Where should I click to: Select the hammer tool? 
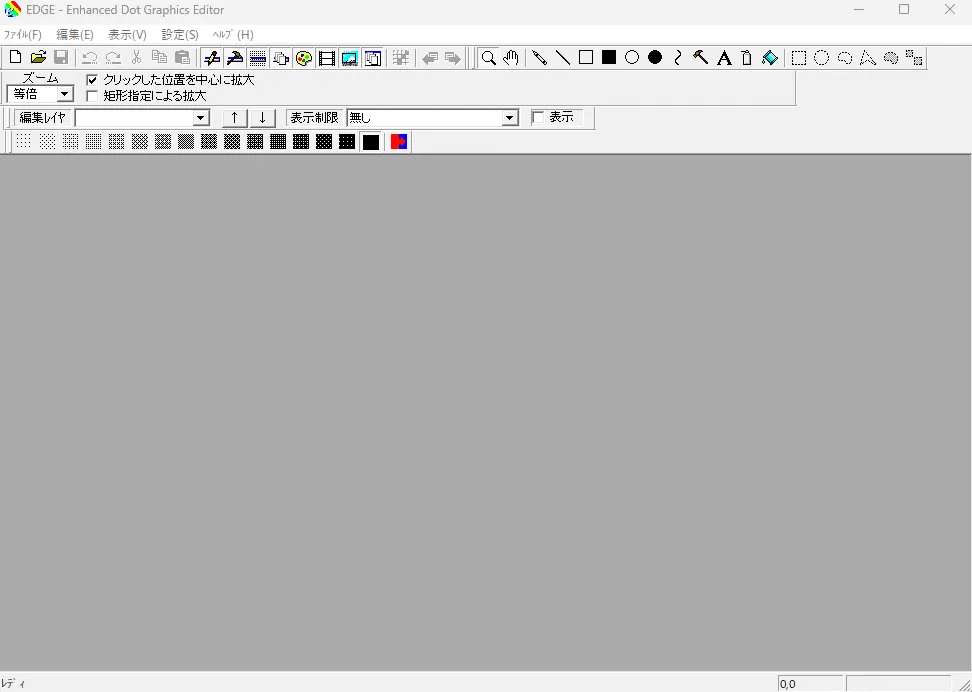click(700, 58)
